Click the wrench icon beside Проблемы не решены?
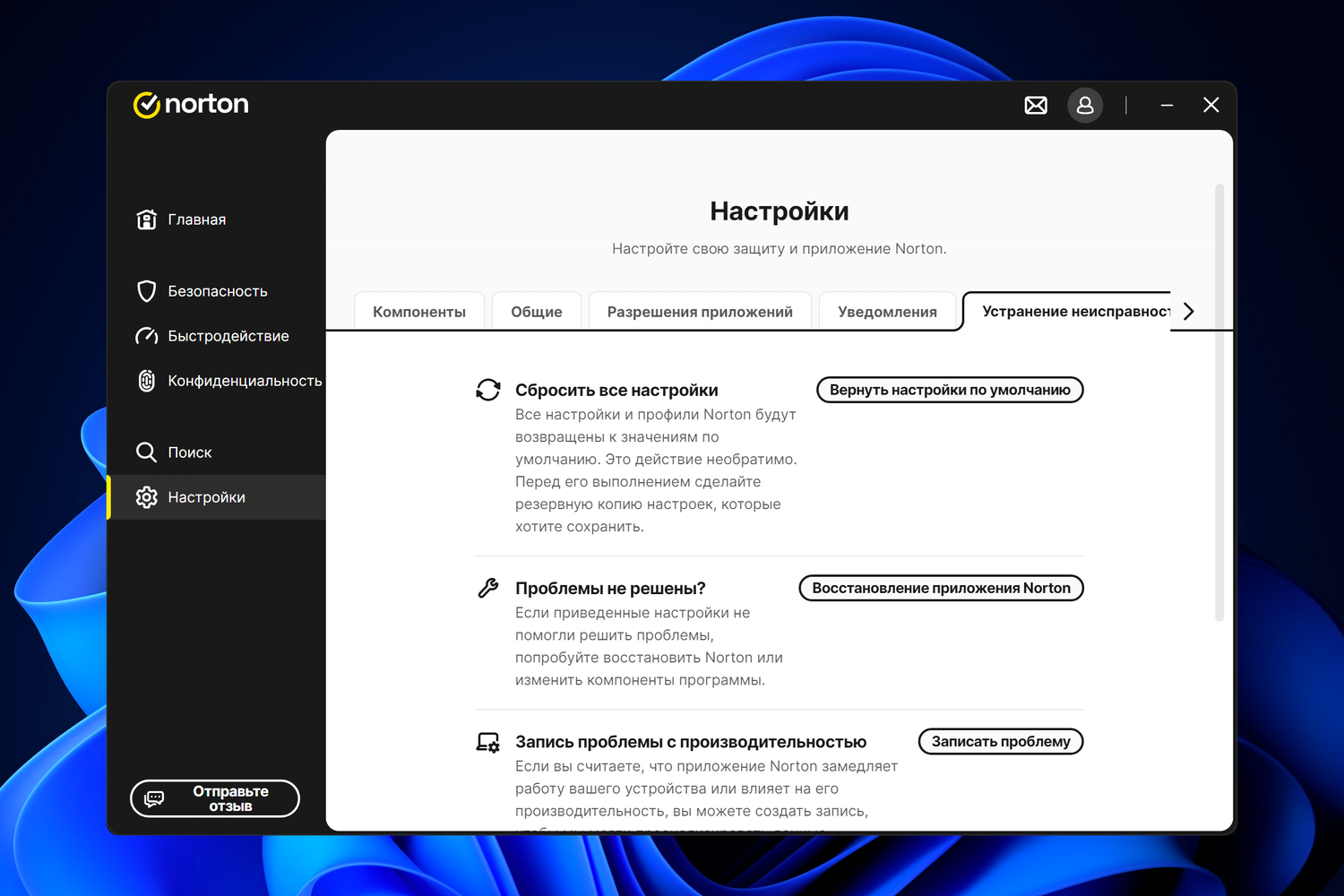The image size is (1344, 896). point(488,588)
